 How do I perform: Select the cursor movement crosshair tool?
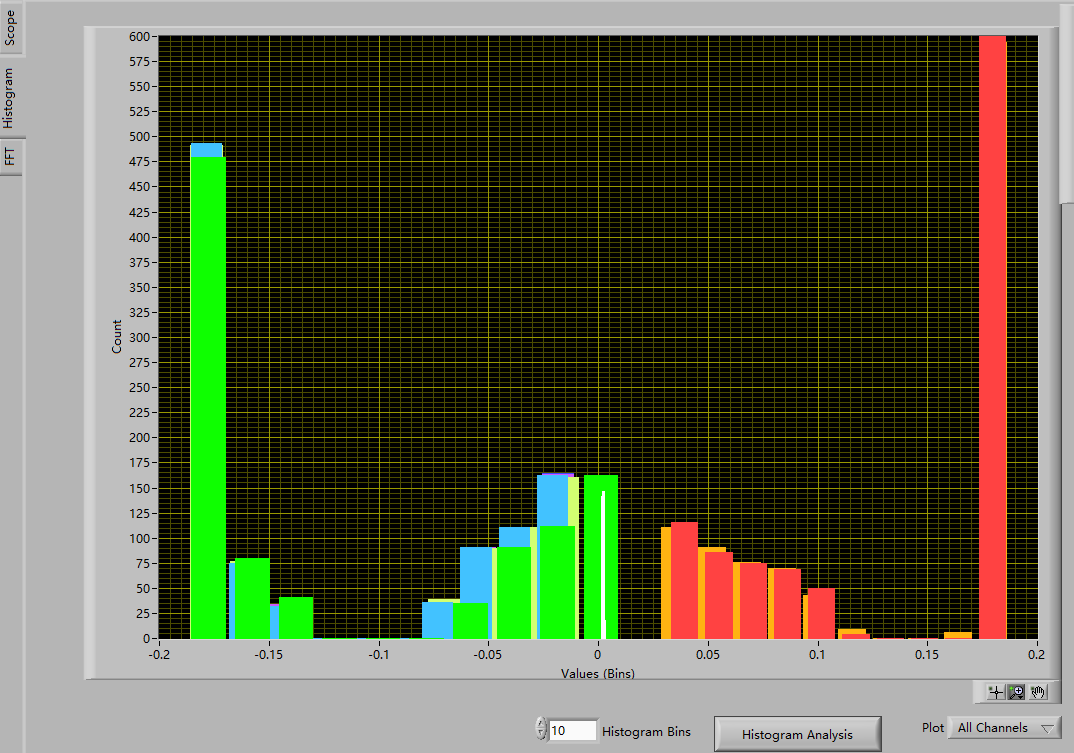click(995, 692)
